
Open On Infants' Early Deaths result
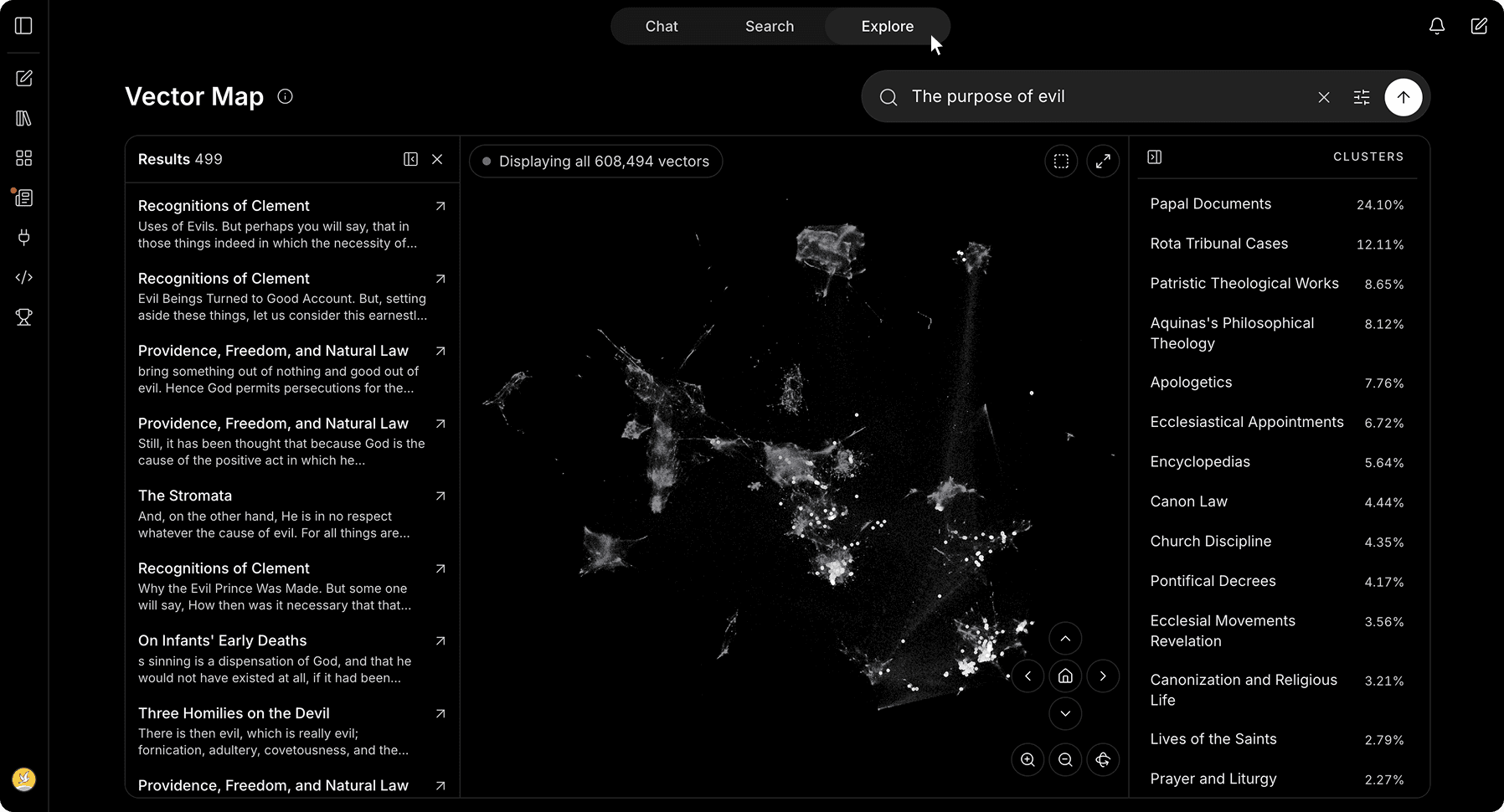coord(291,658)
